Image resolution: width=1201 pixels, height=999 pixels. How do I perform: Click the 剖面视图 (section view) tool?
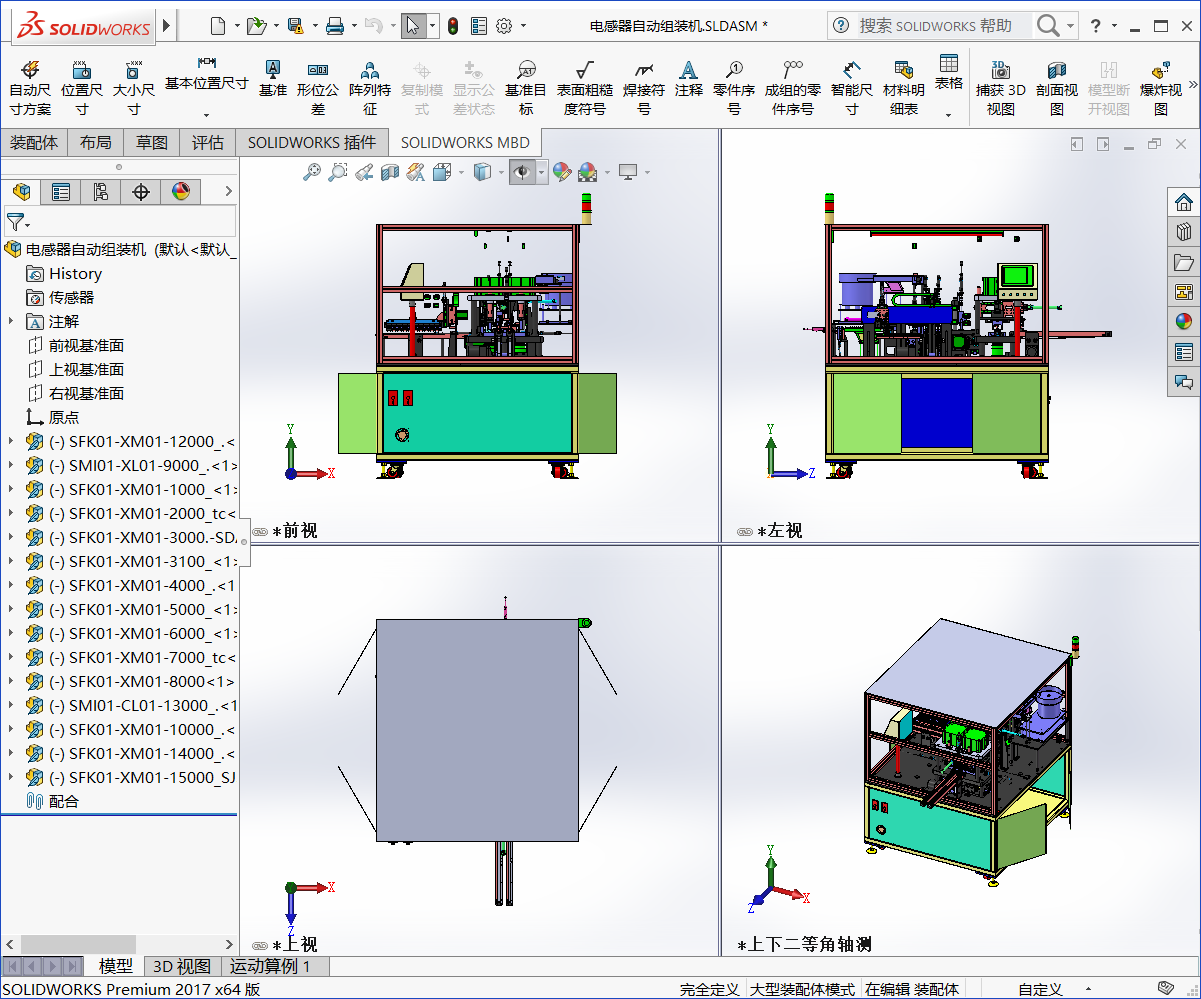pos(1057,87)
